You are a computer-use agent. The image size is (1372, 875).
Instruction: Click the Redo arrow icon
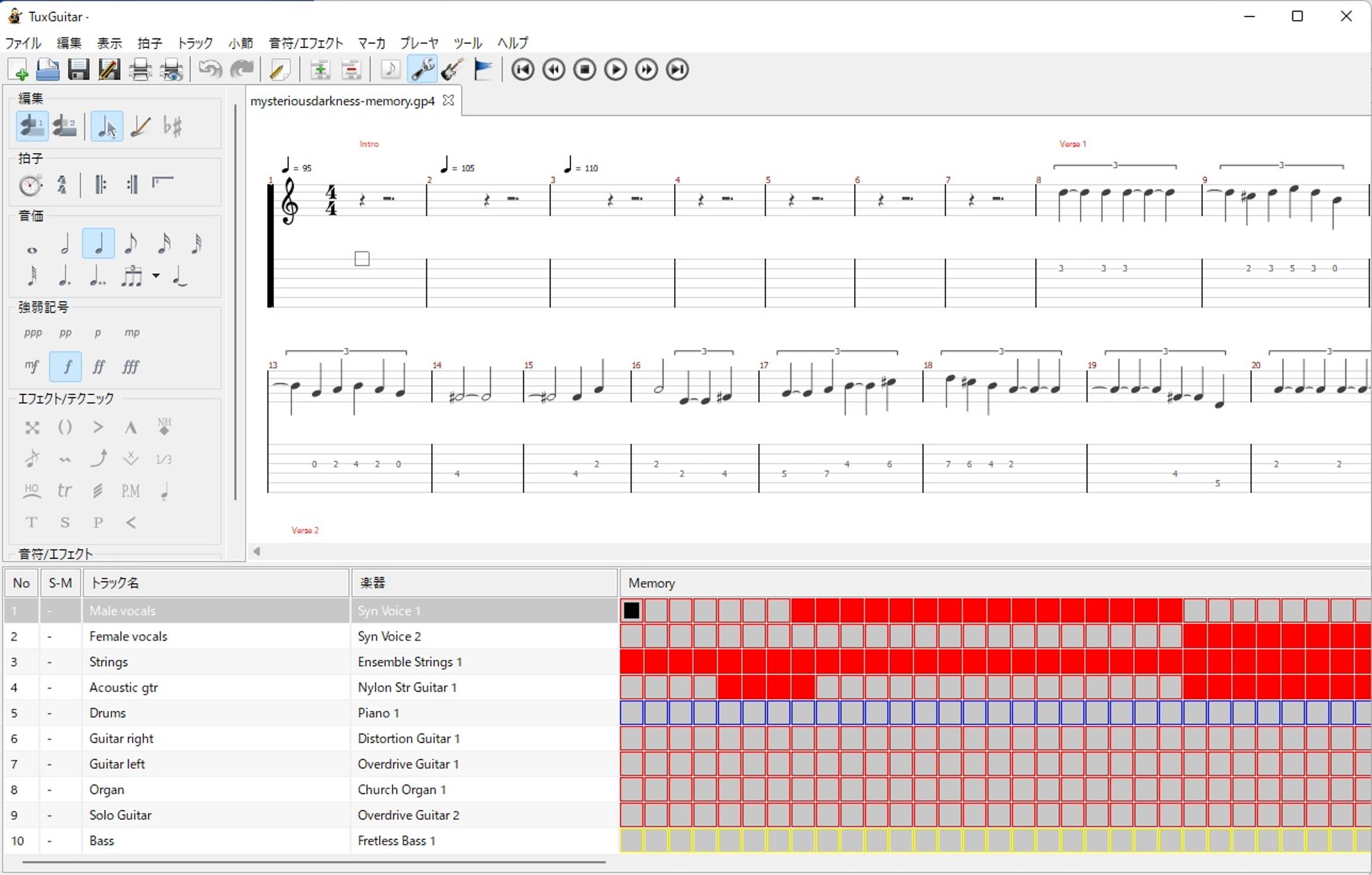click(x=242, y=70)
